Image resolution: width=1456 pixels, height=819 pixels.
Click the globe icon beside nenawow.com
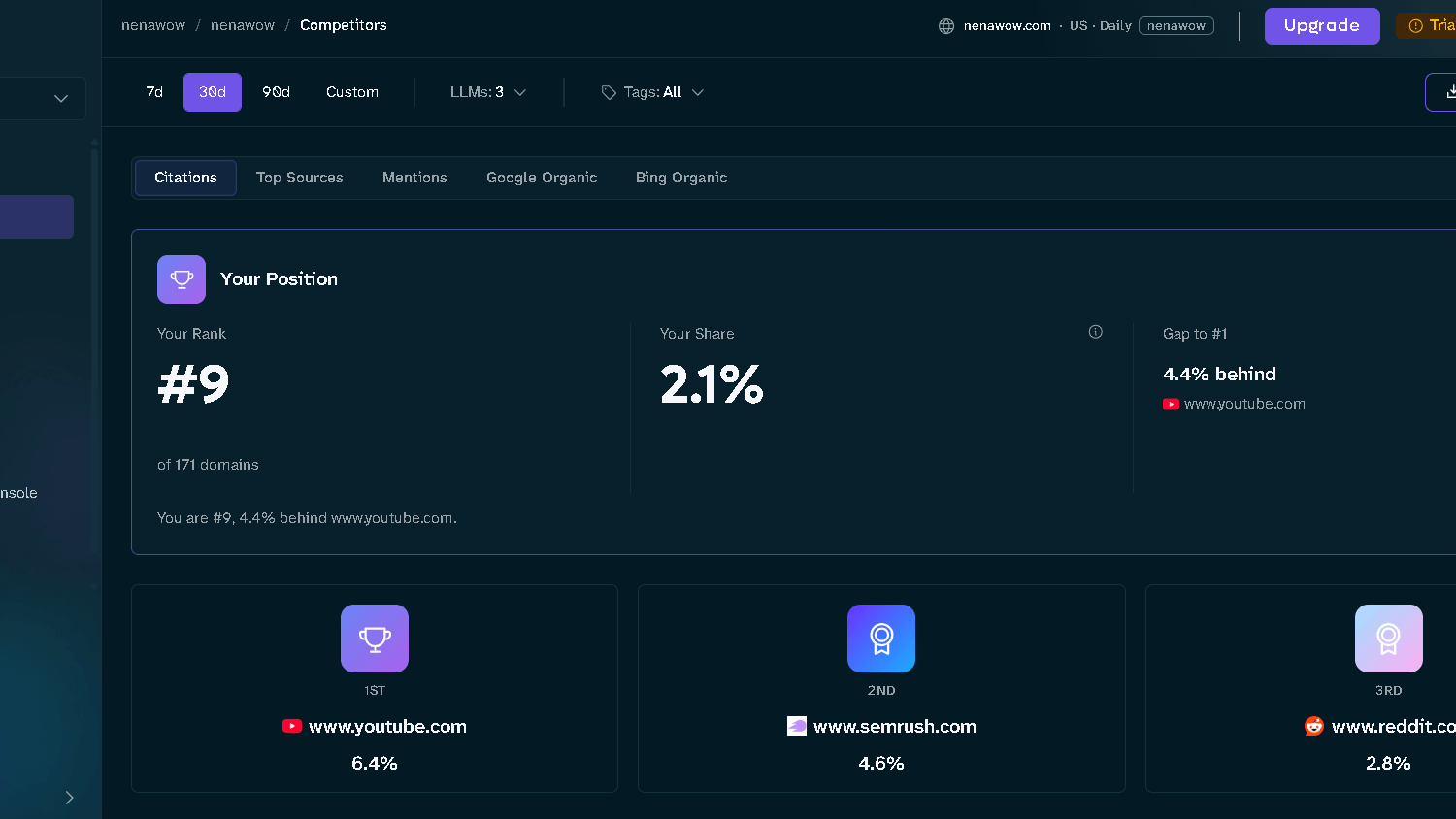pyautogui.click(x=946, y=26)
